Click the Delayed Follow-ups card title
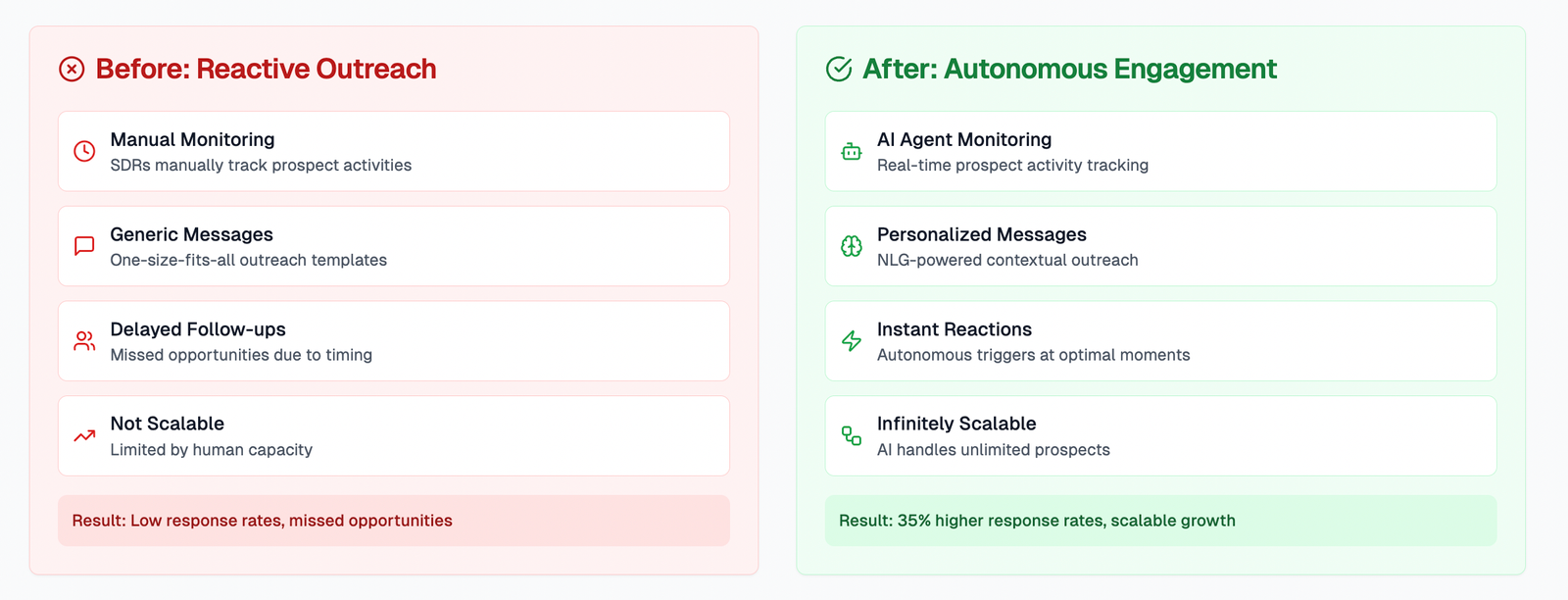The height and width of the screenshot is (600, 1568). tap(198, 330)
